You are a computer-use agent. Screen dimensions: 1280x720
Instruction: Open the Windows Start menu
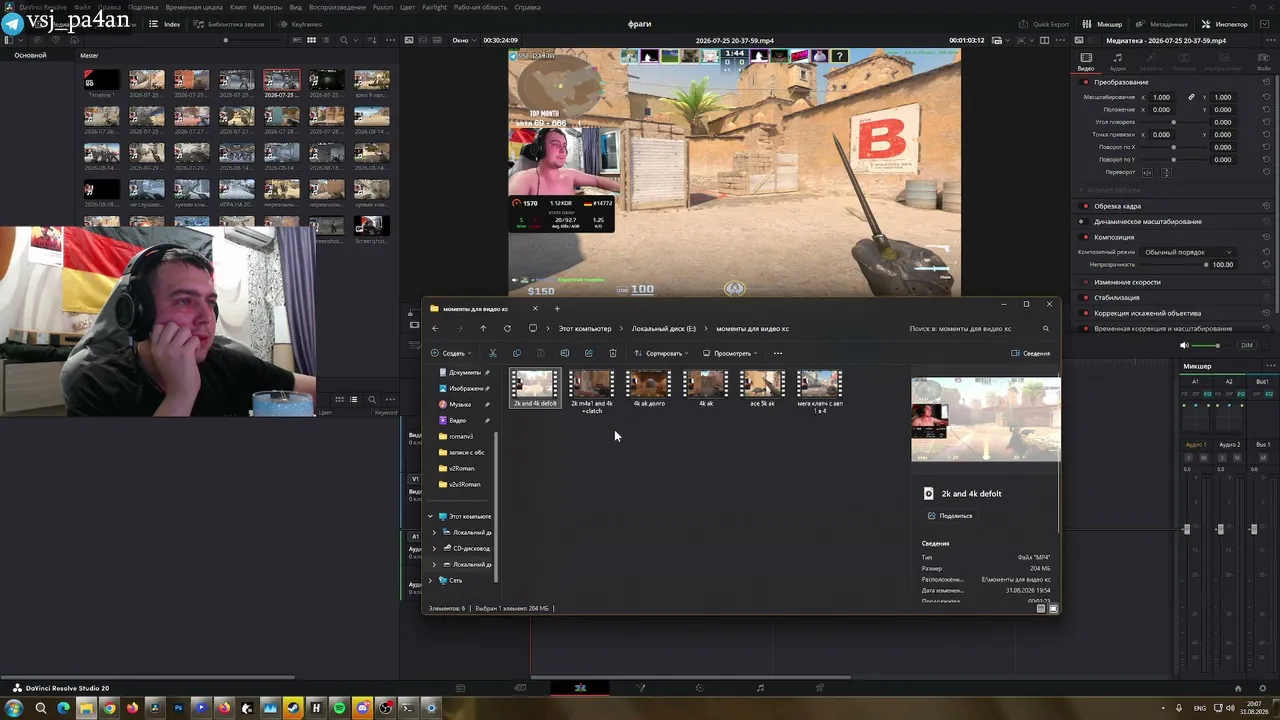coord(14,708)
